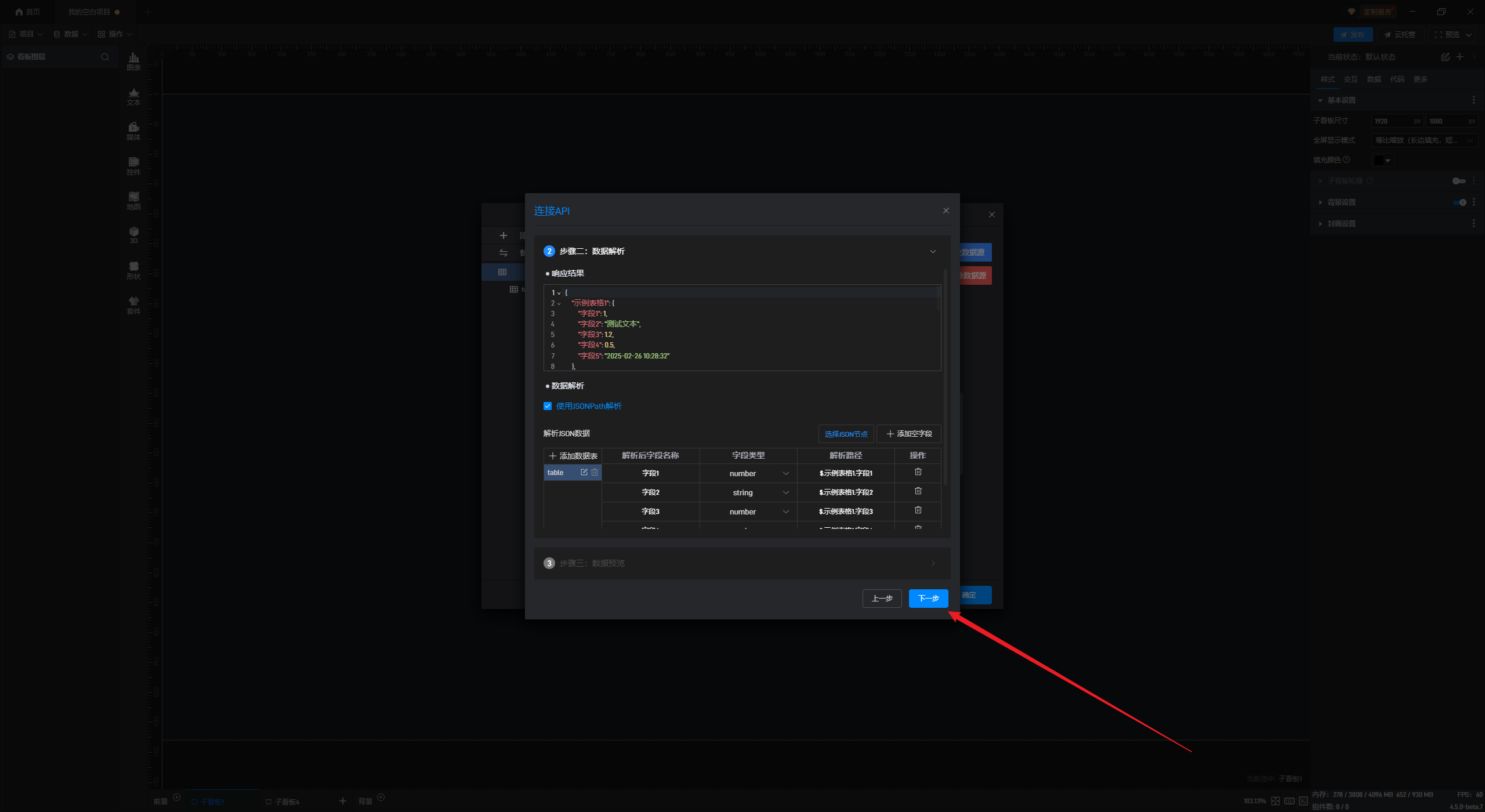The height and width of the screenshot is (812, 1485).
Task: Click the 下一步 button
Action: pyautogui.click(x=928, y=598)
